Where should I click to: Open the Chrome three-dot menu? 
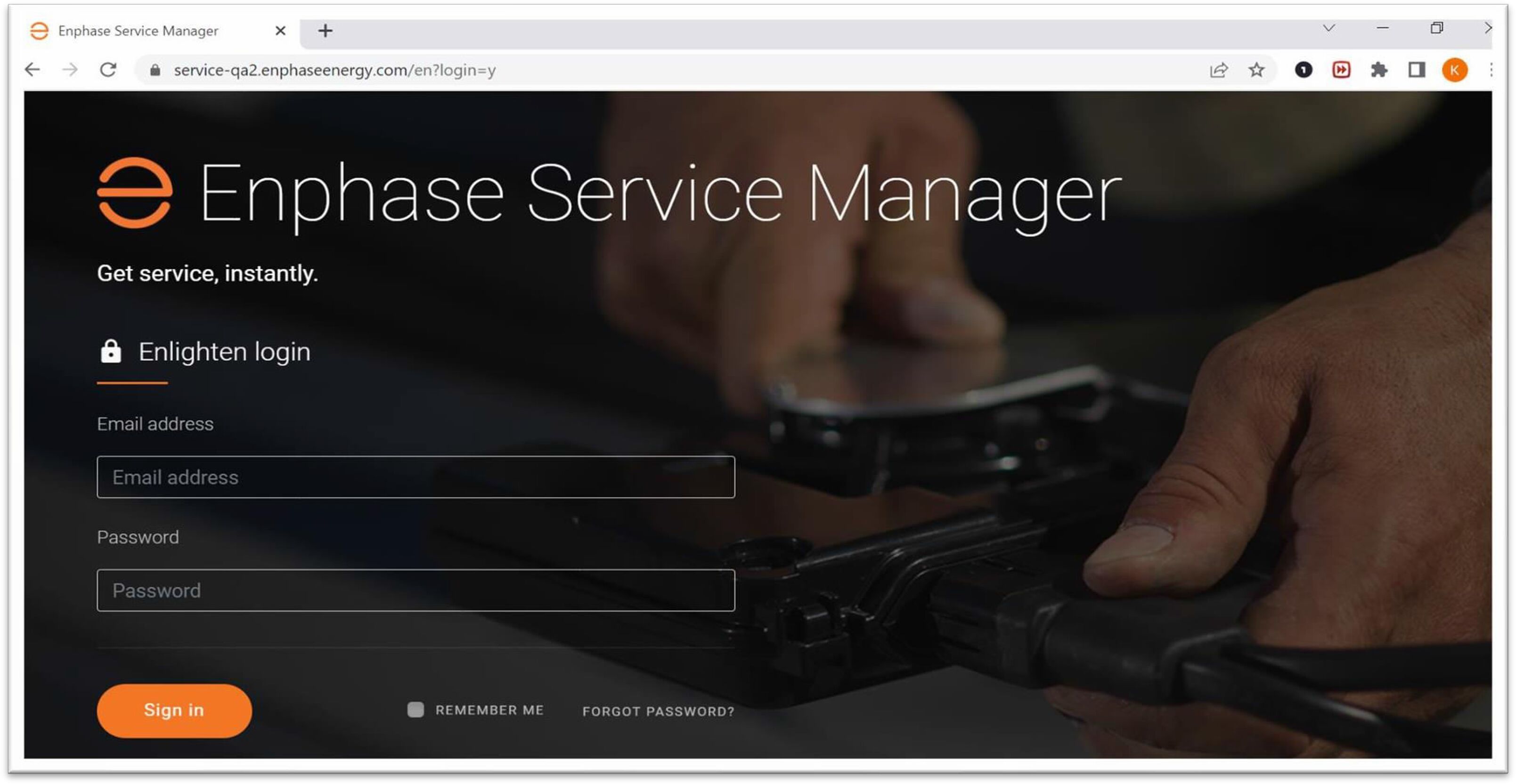pyautogui.click(x=1491, y=70)
